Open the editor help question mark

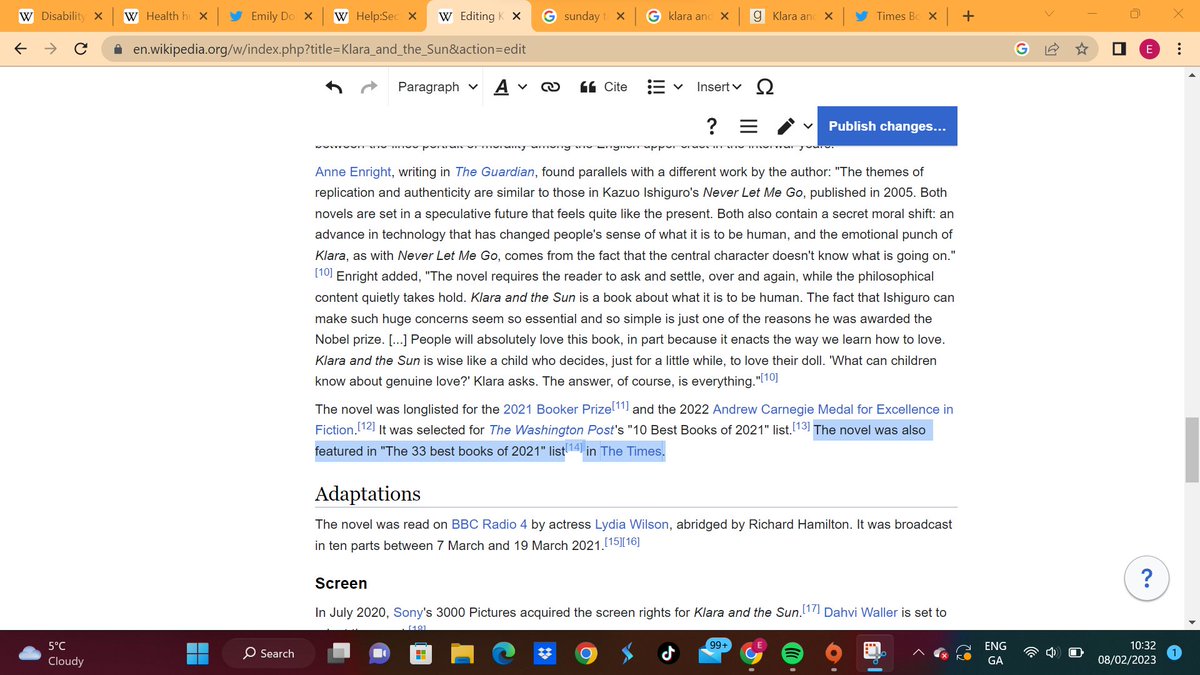[x=712, y=126]
